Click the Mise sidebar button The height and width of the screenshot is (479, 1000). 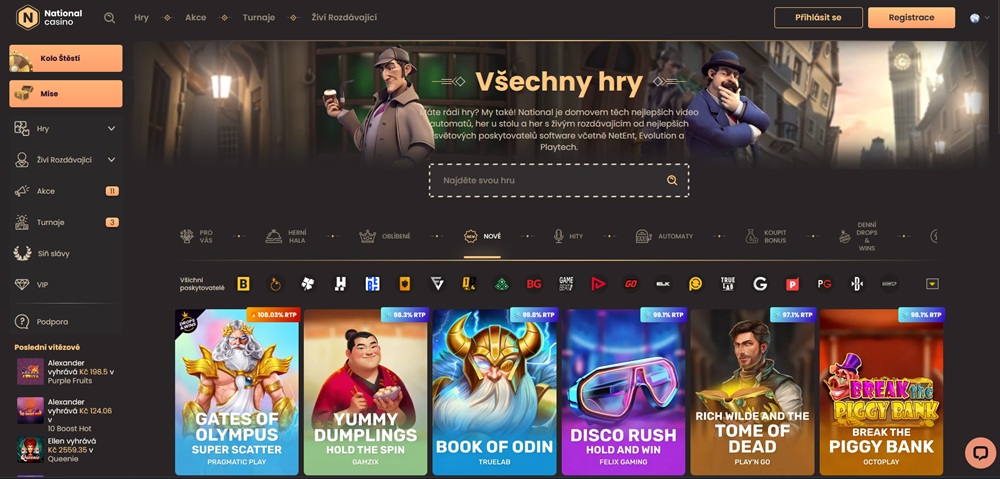66,94
